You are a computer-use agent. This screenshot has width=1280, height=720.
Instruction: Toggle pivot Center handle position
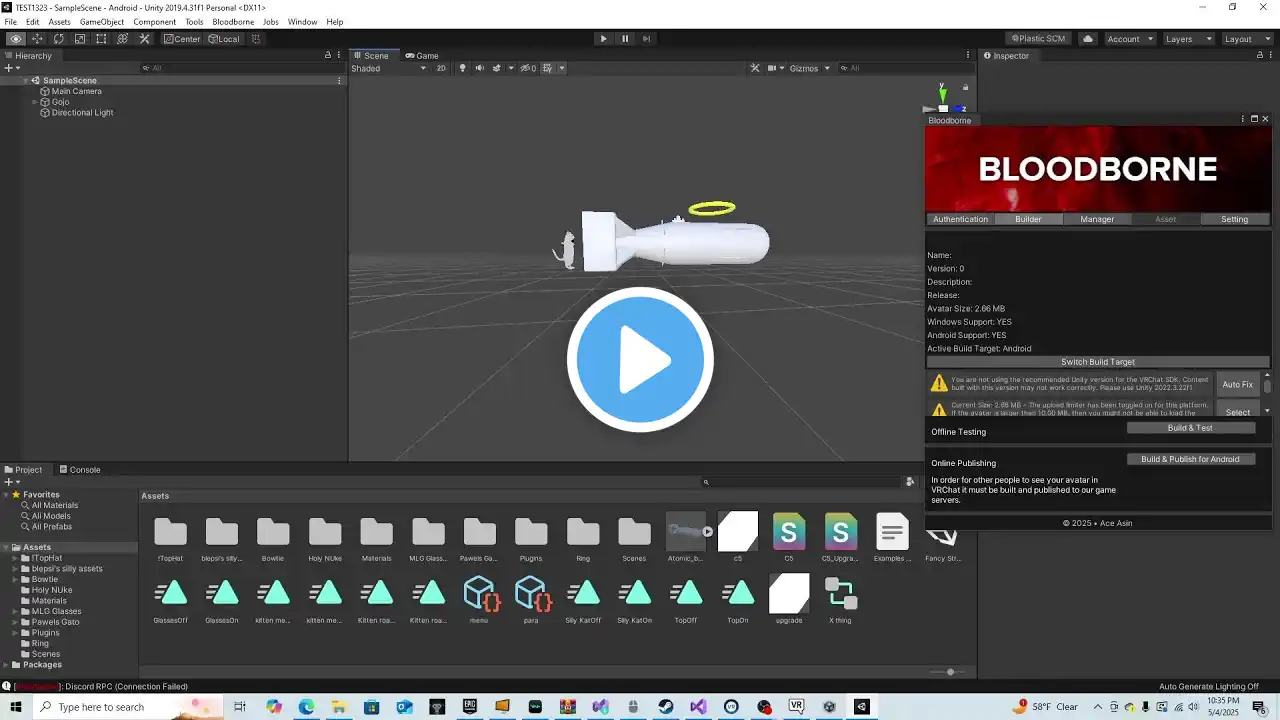[182, 39]
